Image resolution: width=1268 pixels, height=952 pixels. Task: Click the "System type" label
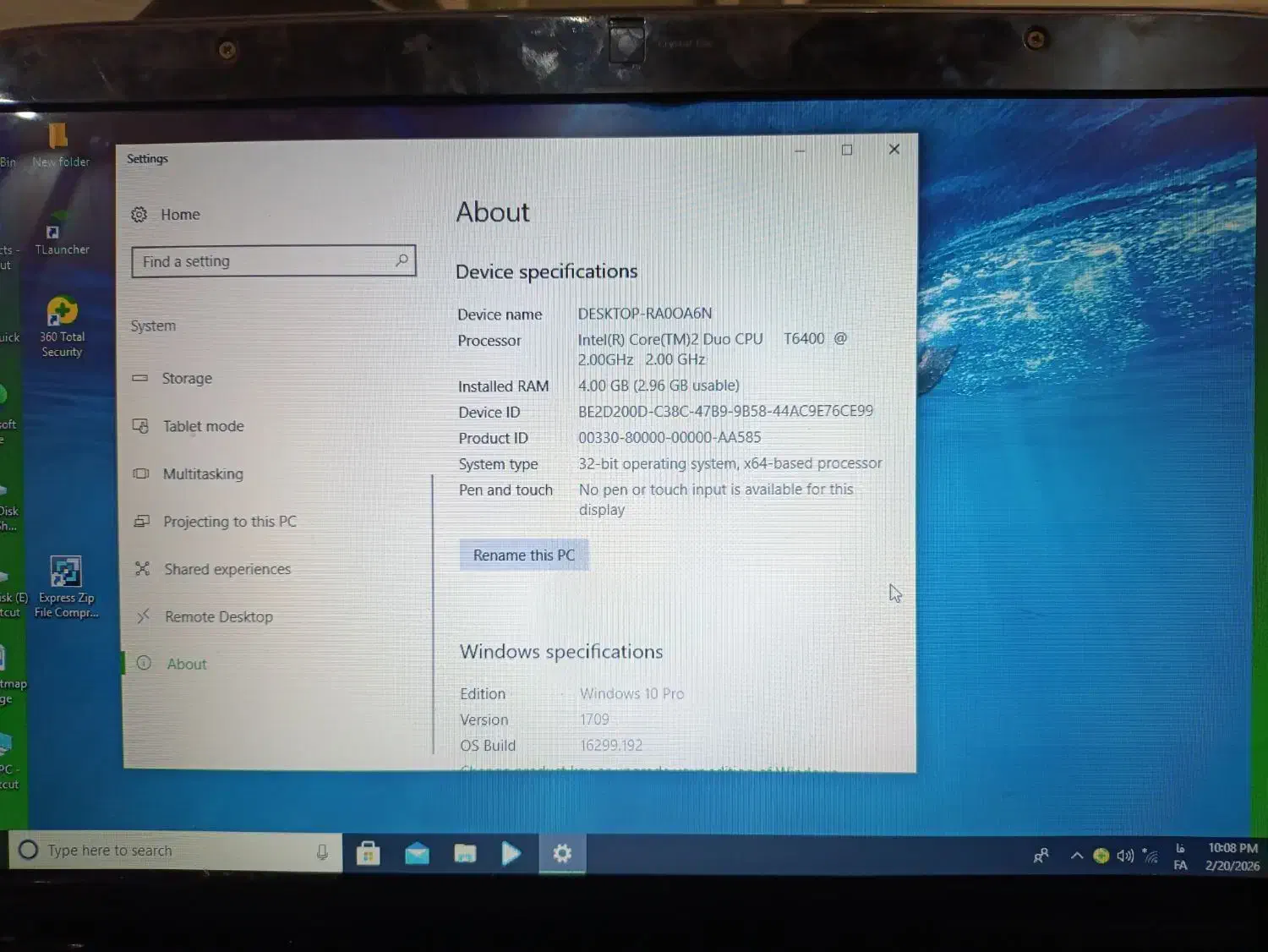pos(498,464)
